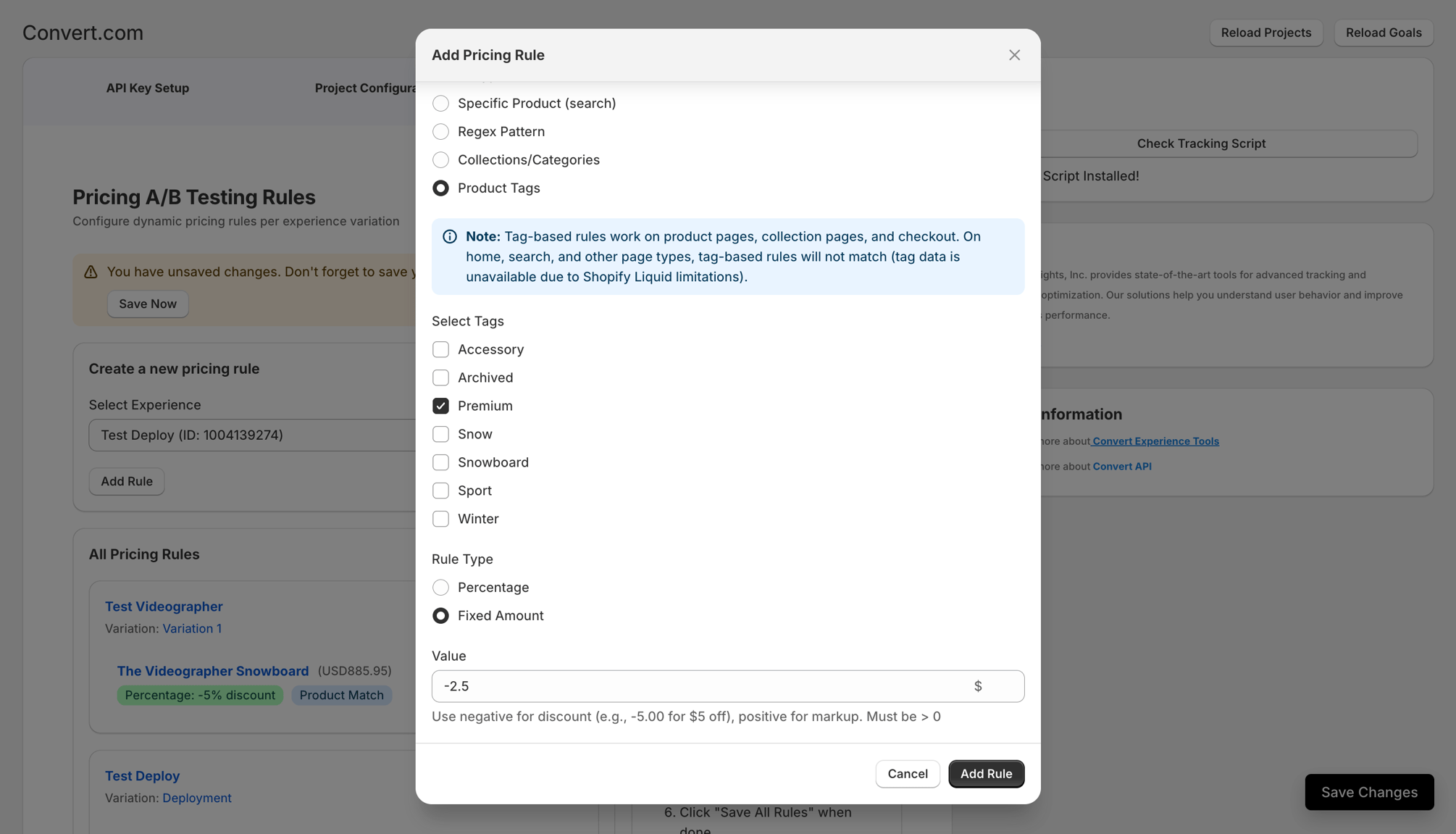Screen dimensions: 1456x834
Task: Uncheck the Premium tag
Action: click(x=440, y=406)
